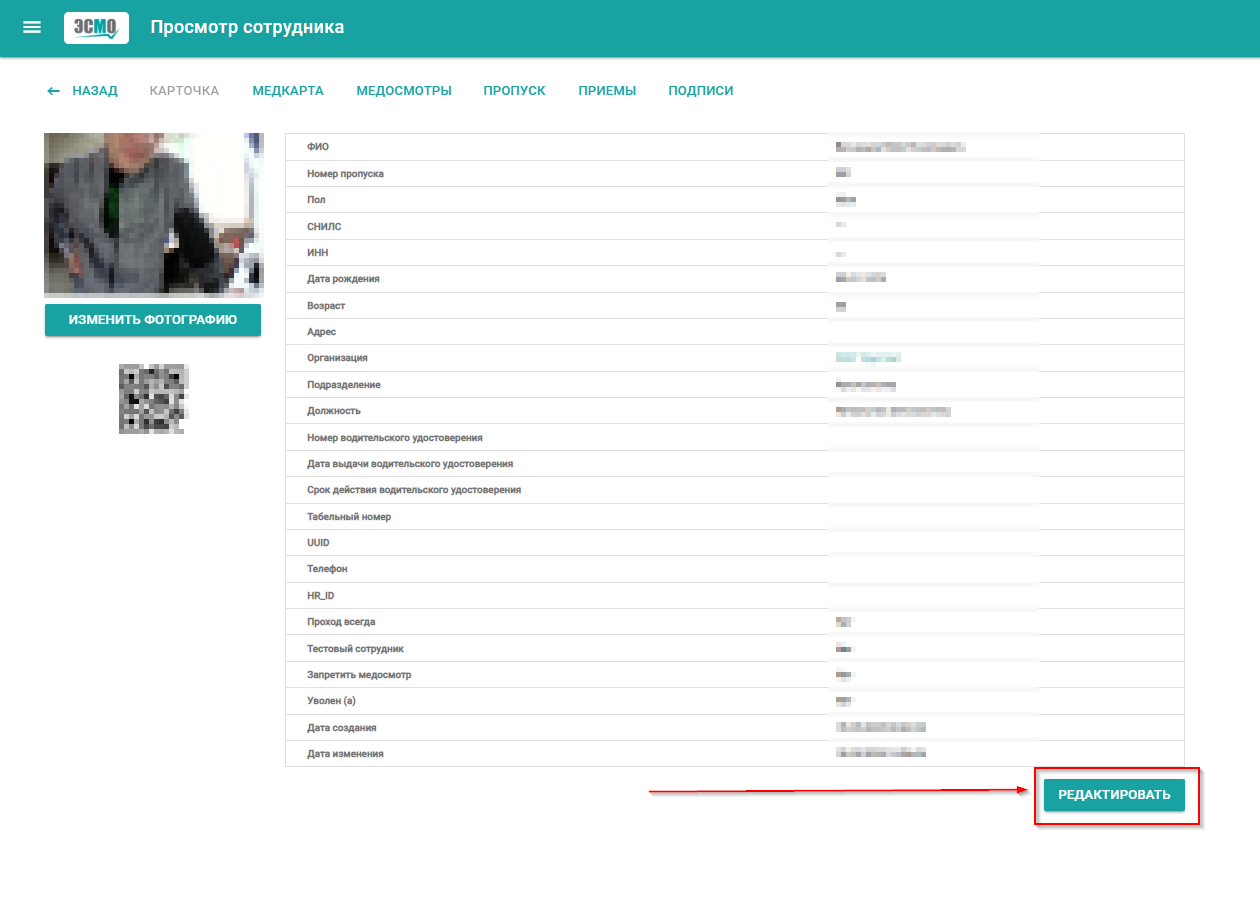Click the employee photo
Viewport: 1260px width, 906px height.
tap(154, 215)
